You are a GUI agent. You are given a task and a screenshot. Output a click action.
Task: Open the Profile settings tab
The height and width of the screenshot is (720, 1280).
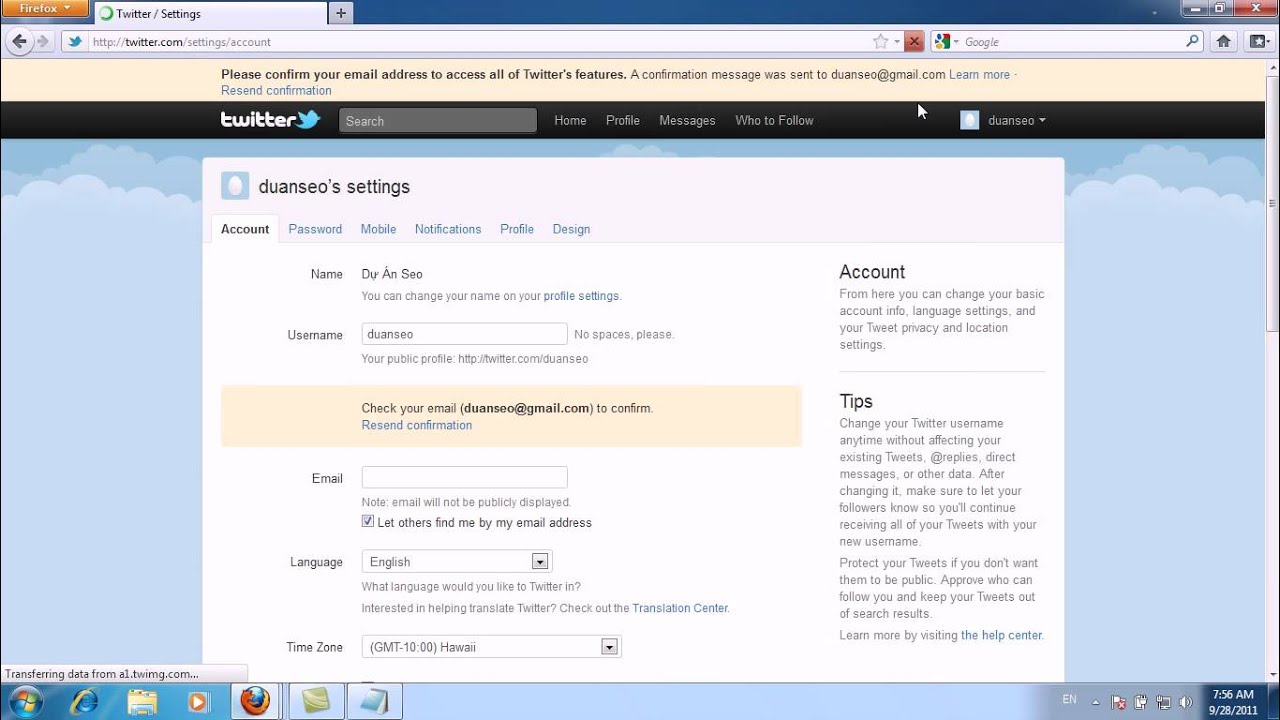(x=517, y=229)
